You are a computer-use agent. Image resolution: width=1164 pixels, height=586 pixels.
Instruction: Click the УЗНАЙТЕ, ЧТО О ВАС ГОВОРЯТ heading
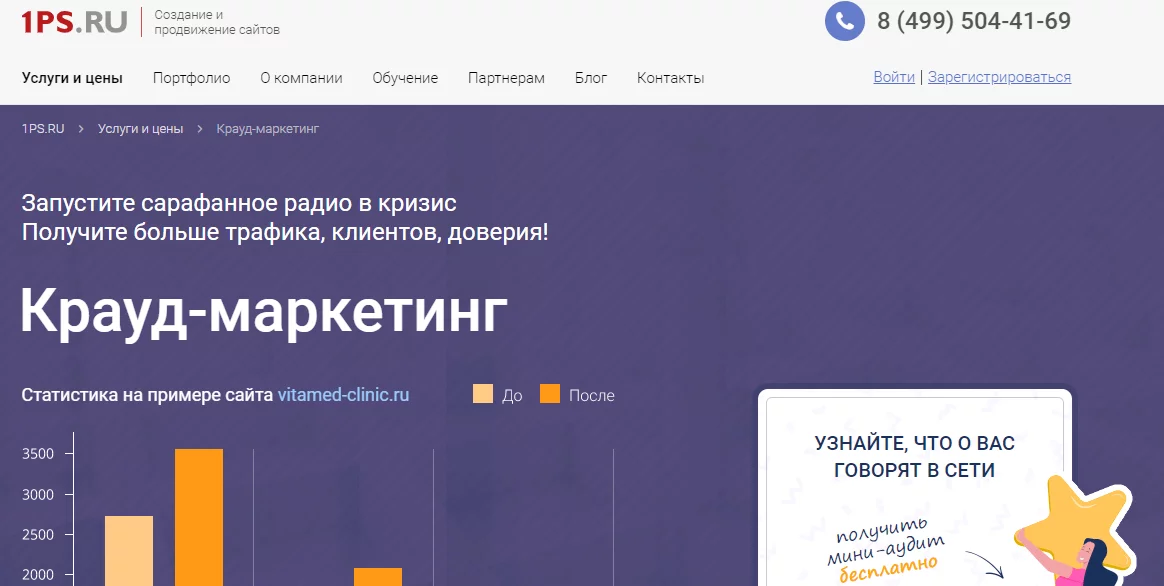(x=915, y=457)
